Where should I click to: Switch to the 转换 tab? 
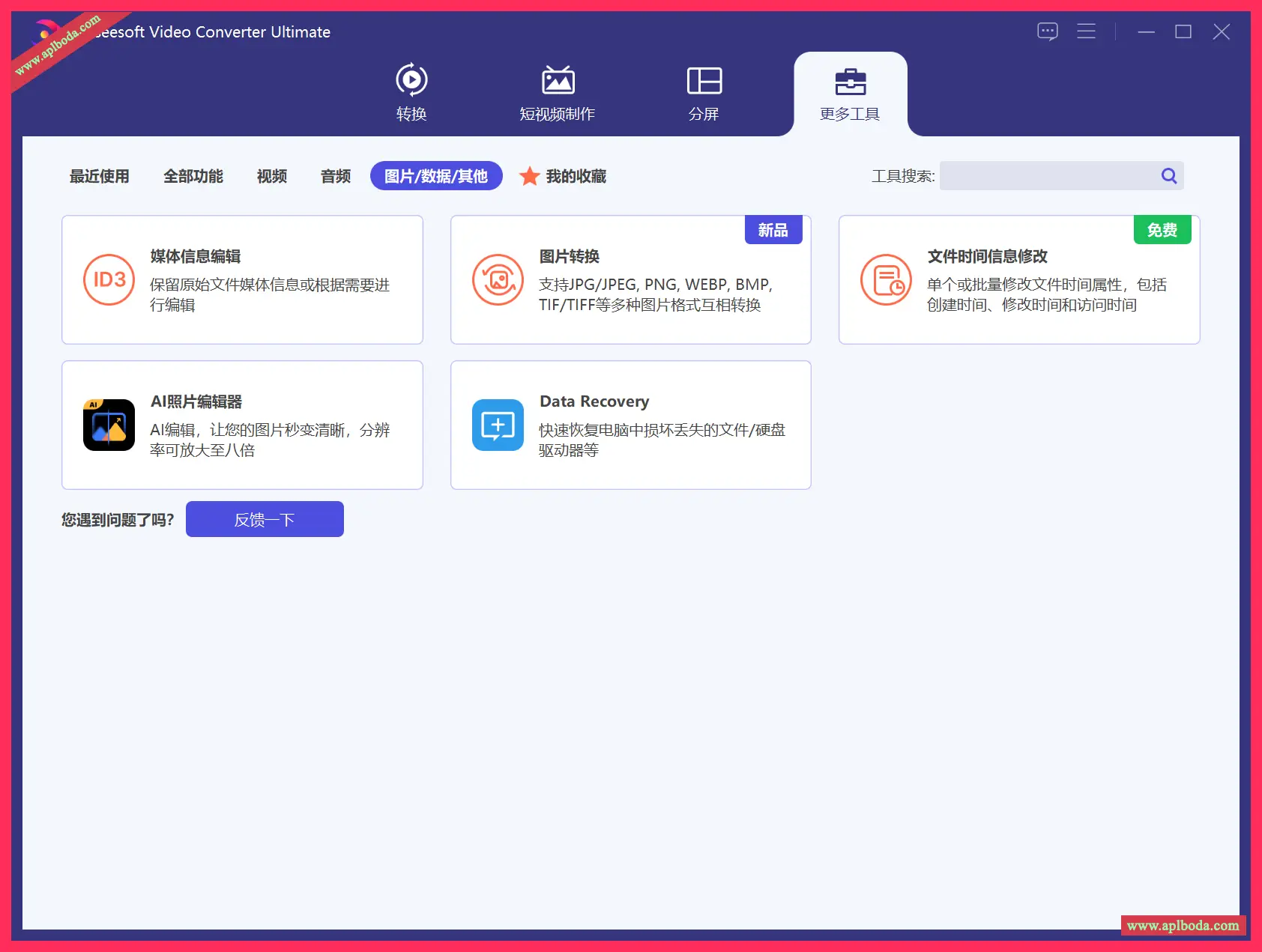[x=411, y=94]
